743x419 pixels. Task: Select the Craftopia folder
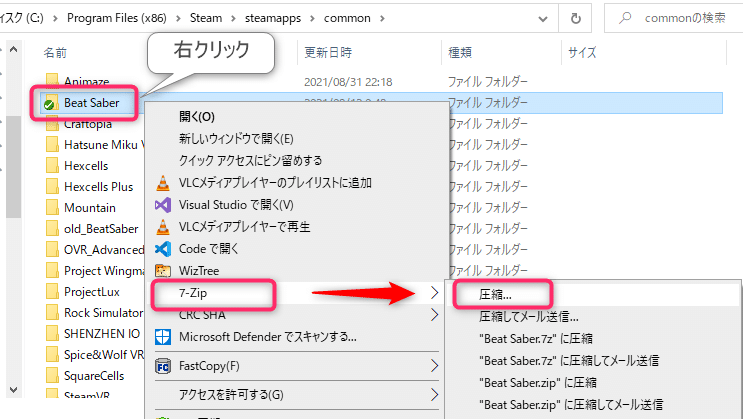[x=88, y=124]
